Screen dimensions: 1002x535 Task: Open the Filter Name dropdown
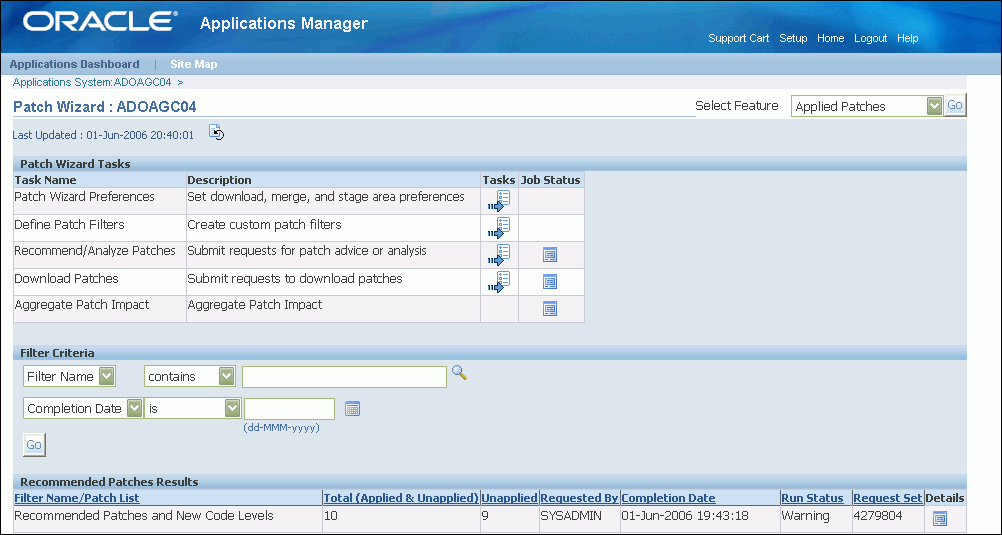click(x=69, y=376)
